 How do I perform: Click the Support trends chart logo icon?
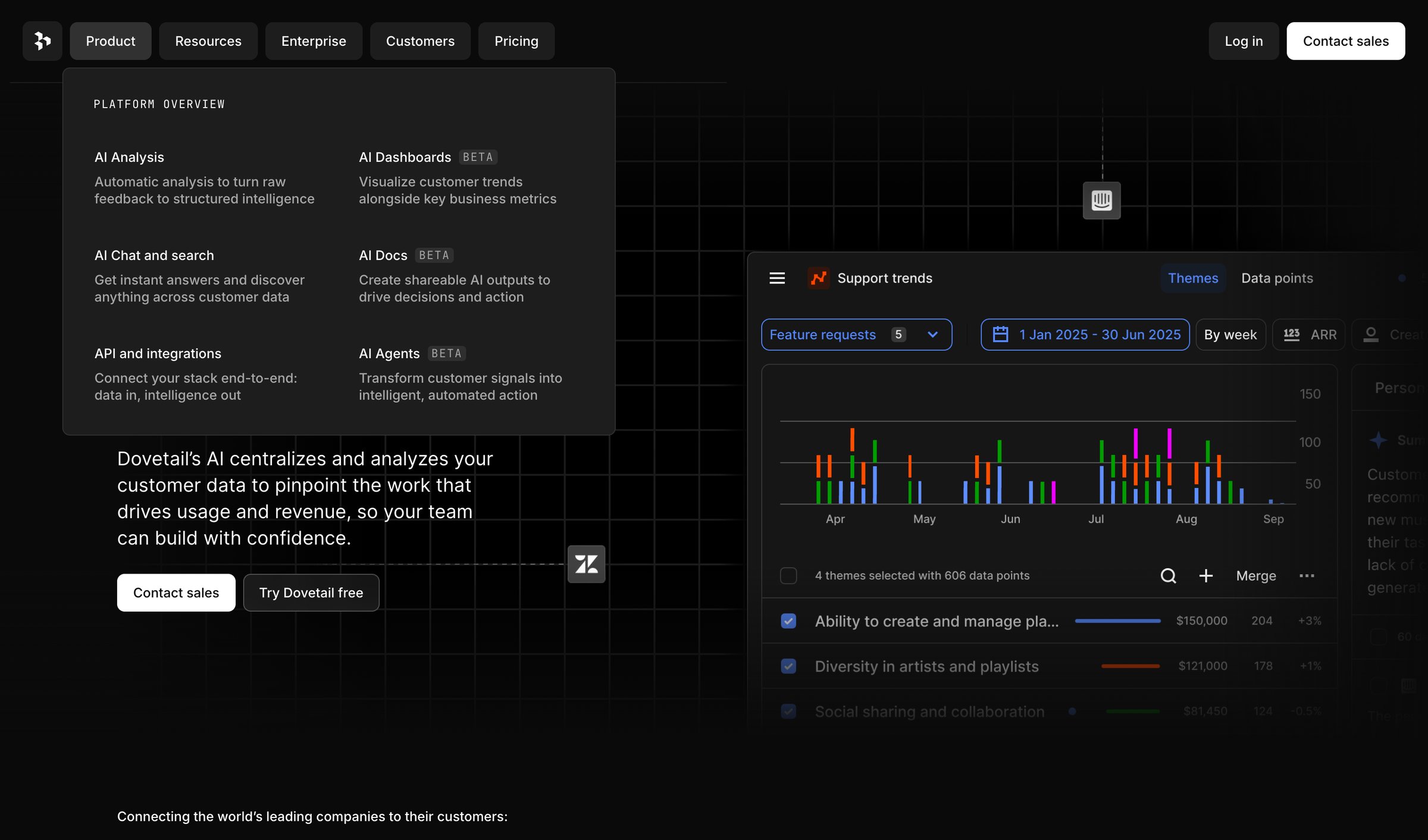[819, 278]
